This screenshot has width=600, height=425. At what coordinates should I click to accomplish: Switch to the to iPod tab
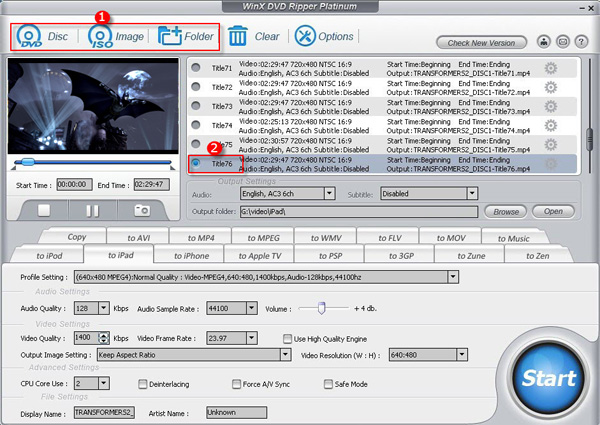coord(49,256)
